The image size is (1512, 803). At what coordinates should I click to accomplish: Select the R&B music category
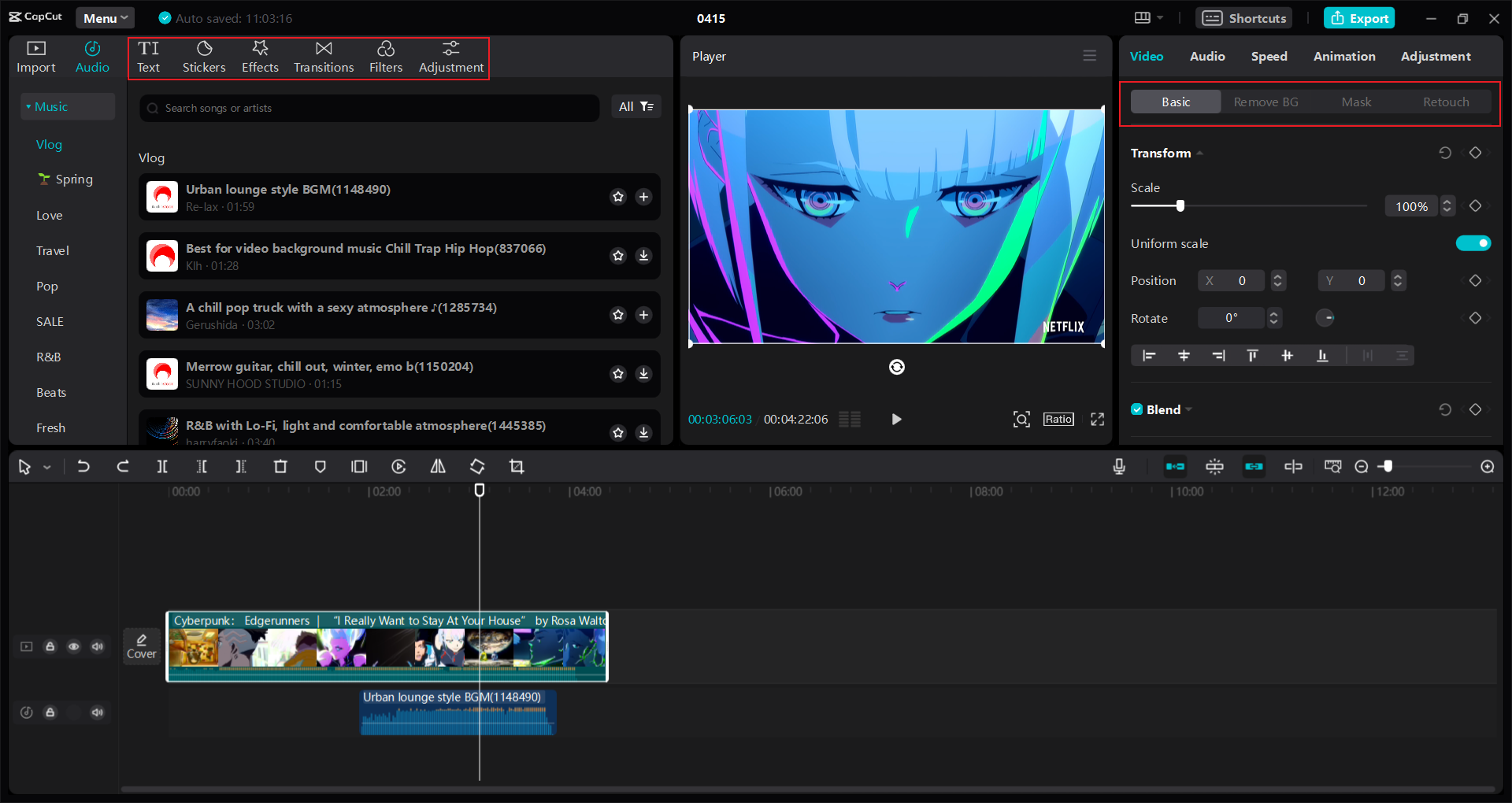pyautogui.click(x=48, y=357)
